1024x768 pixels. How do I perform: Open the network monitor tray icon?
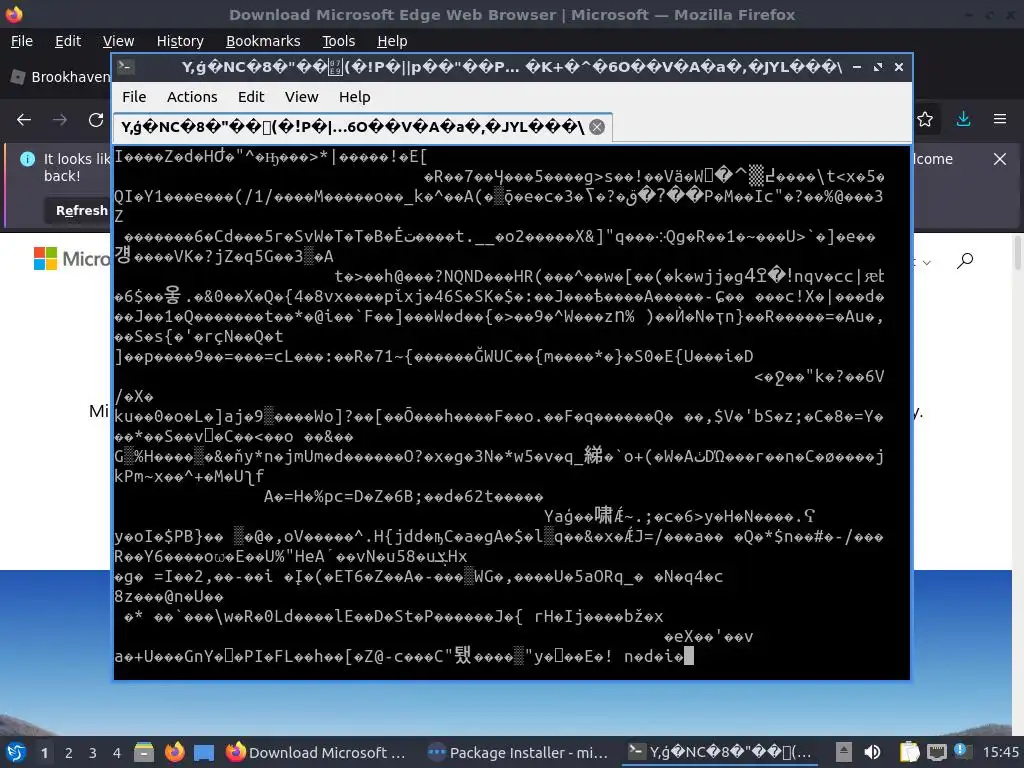[936, 752]
